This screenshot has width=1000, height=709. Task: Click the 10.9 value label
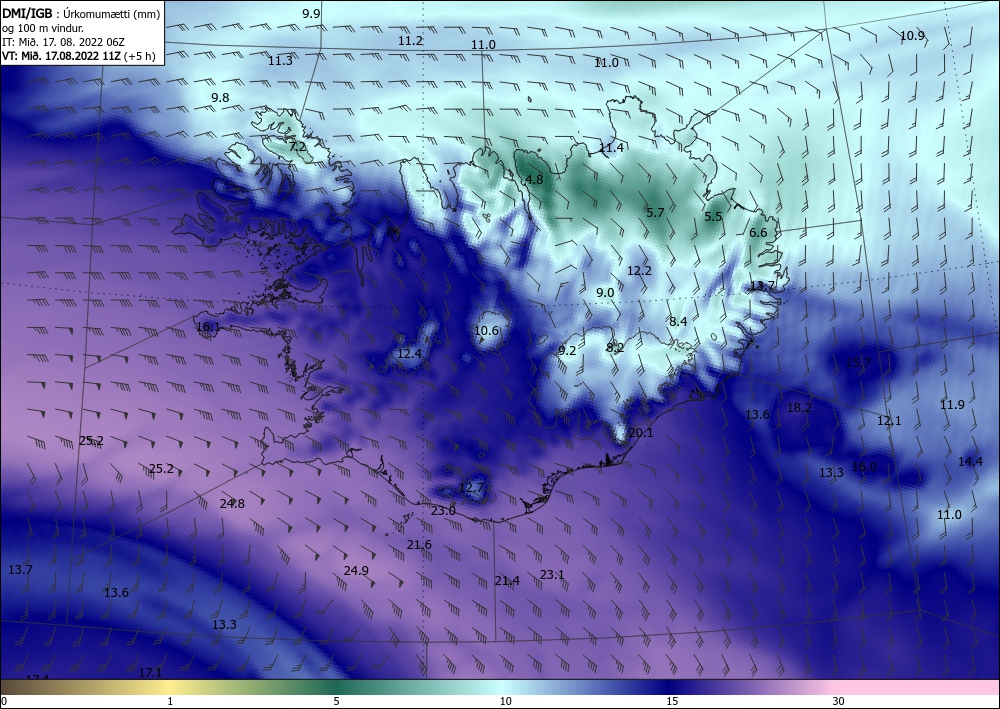point(912,36)
